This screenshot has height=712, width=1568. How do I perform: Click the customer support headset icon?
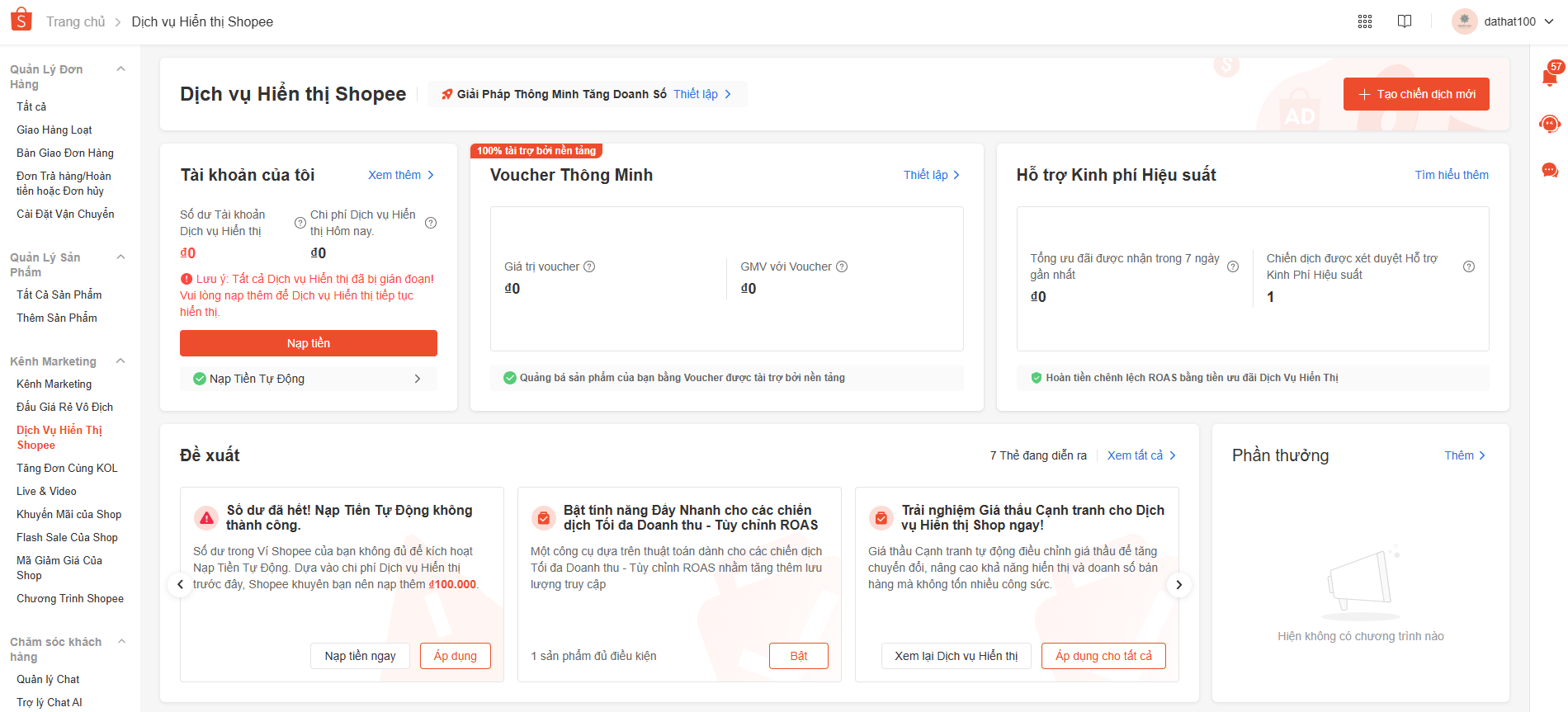click(x=1550, y=124)
